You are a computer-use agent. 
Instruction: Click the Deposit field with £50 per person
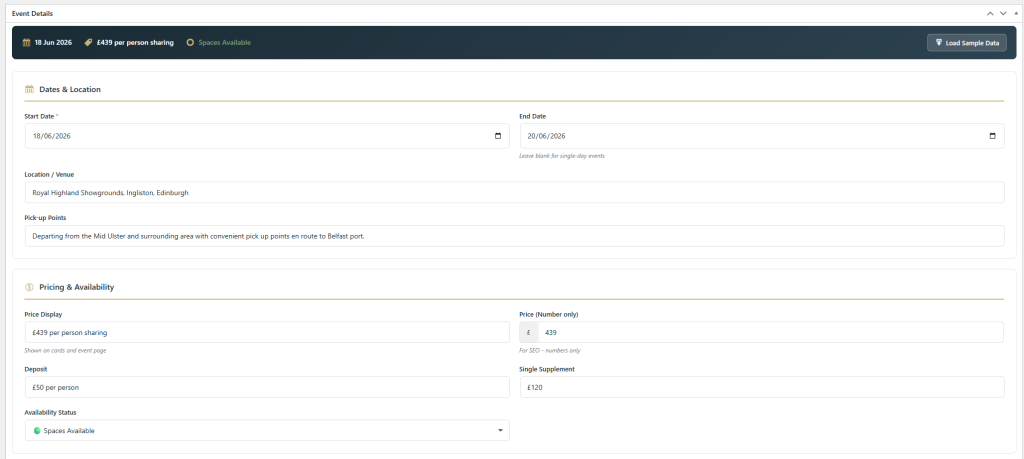[267, 387]
